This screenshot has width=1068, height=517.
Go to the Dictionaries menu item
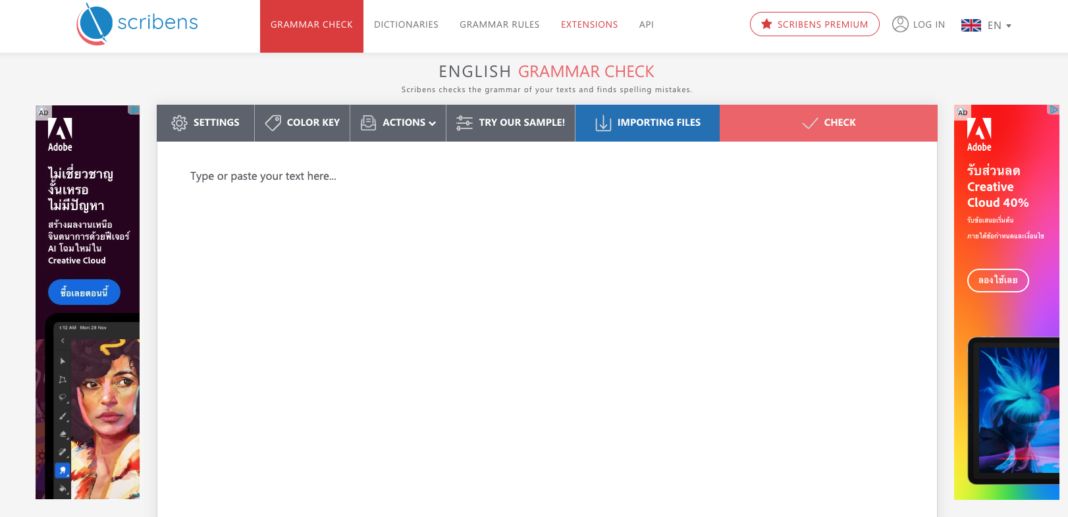tap(406, 25)
